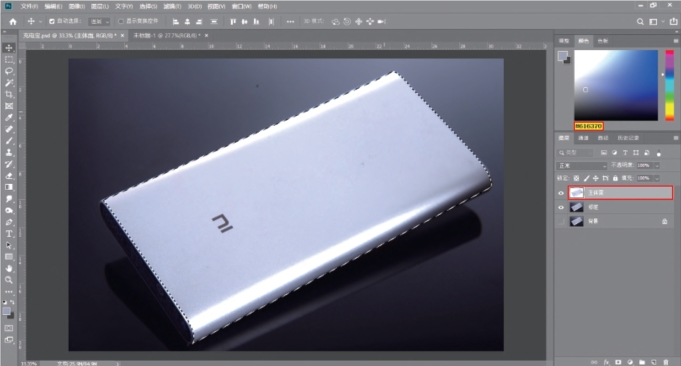Open the layer blend mode dropdown
The width and height of the screenshot is (681, 366).
(x=582, y=165)
